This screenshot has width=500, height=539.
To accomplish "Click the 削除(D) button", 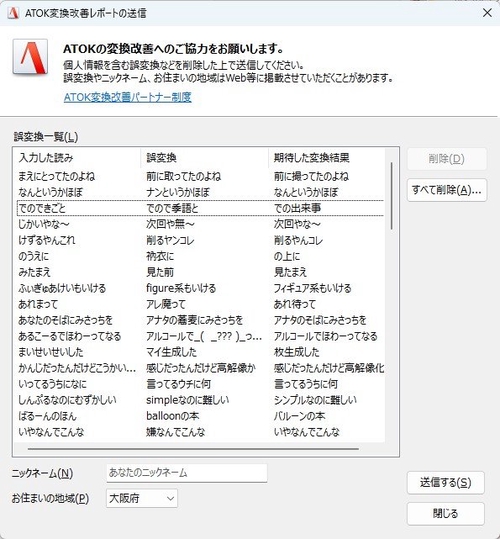I will 447,159.
